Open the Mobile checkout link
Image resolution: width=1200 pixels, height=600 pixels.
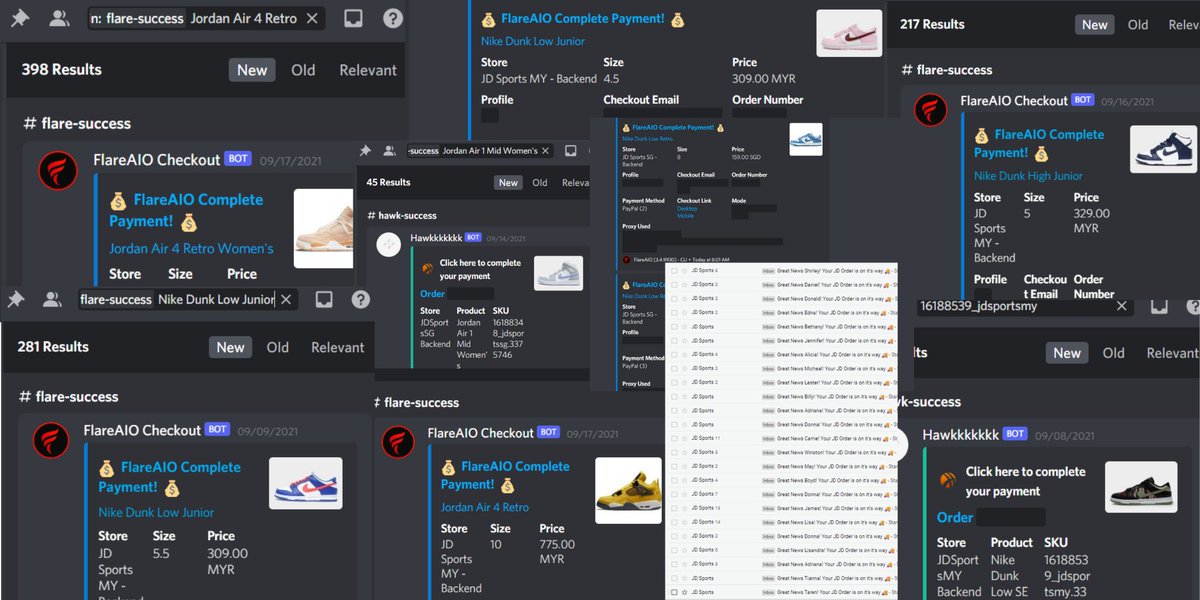click(685, 216)
